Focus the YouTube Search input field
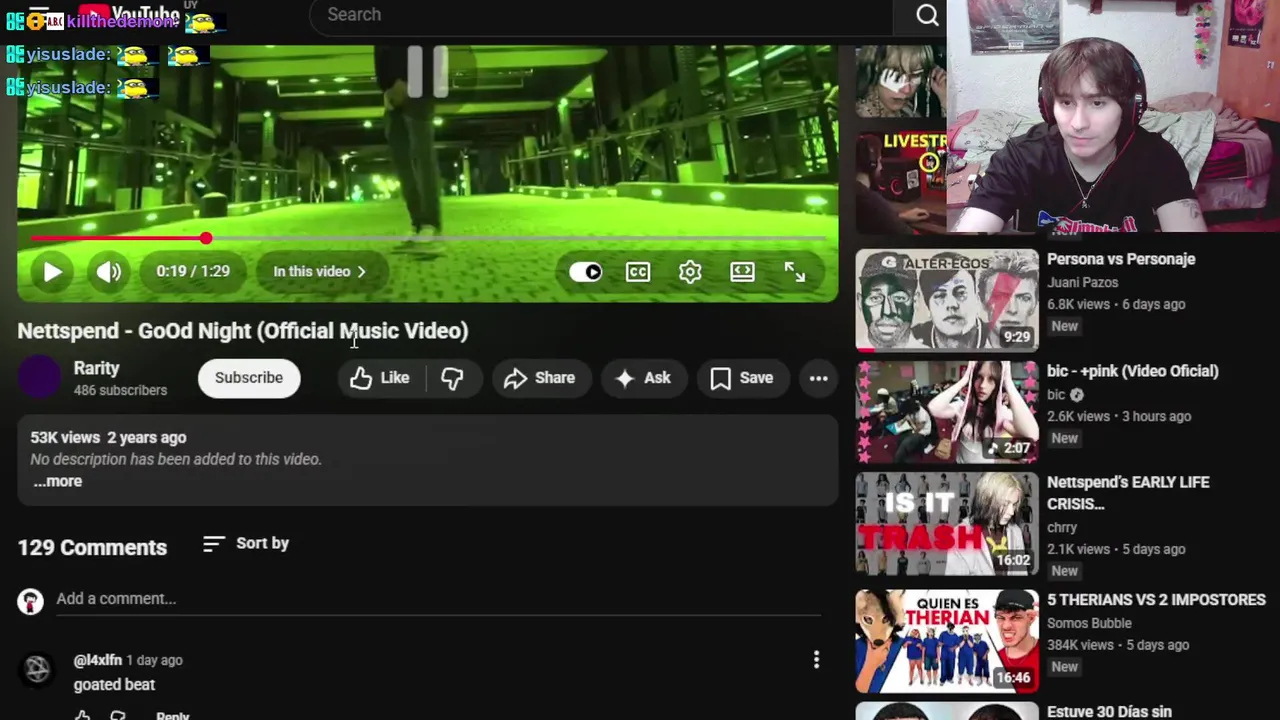The width and height of the screenshot is (1280, 720). 600,15
